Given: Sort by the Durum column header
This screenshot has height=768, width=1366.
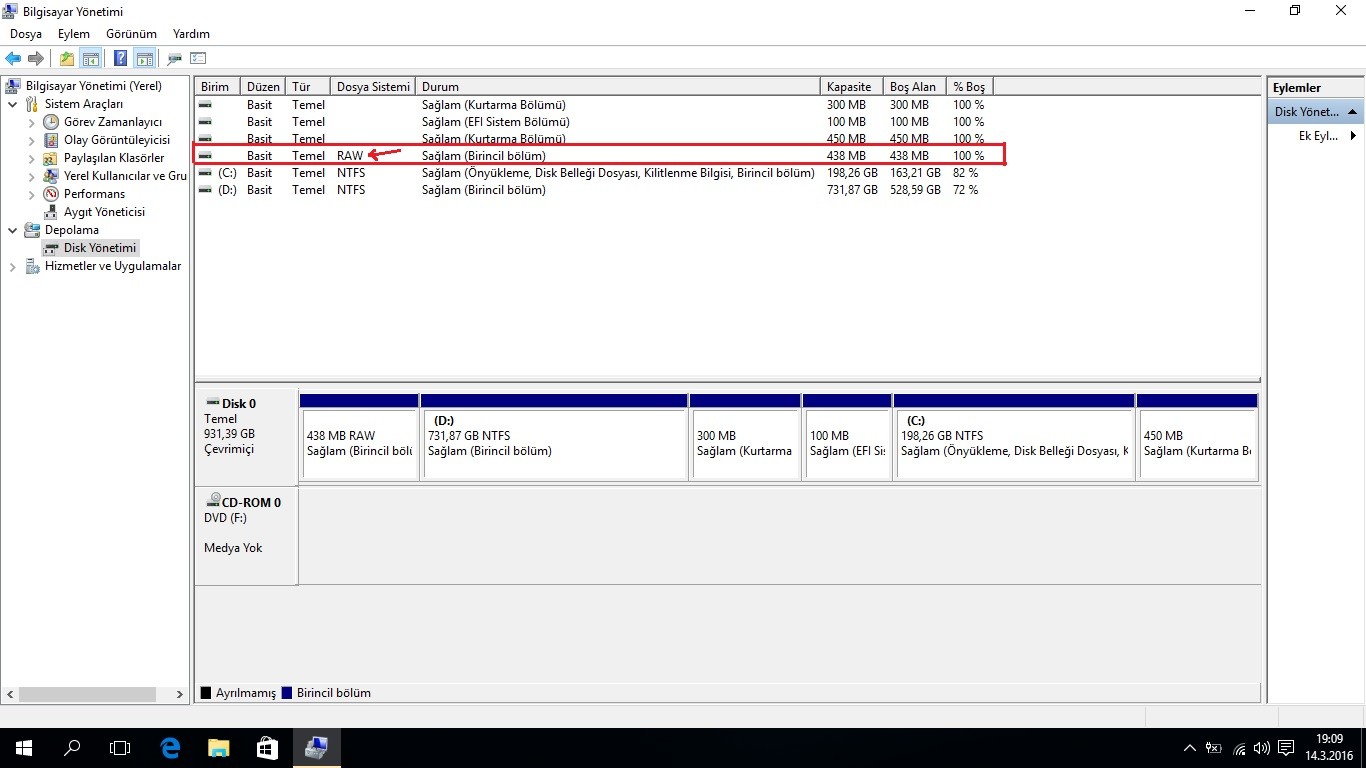Looking at the screenshot, I should click(x=618, y=87).
